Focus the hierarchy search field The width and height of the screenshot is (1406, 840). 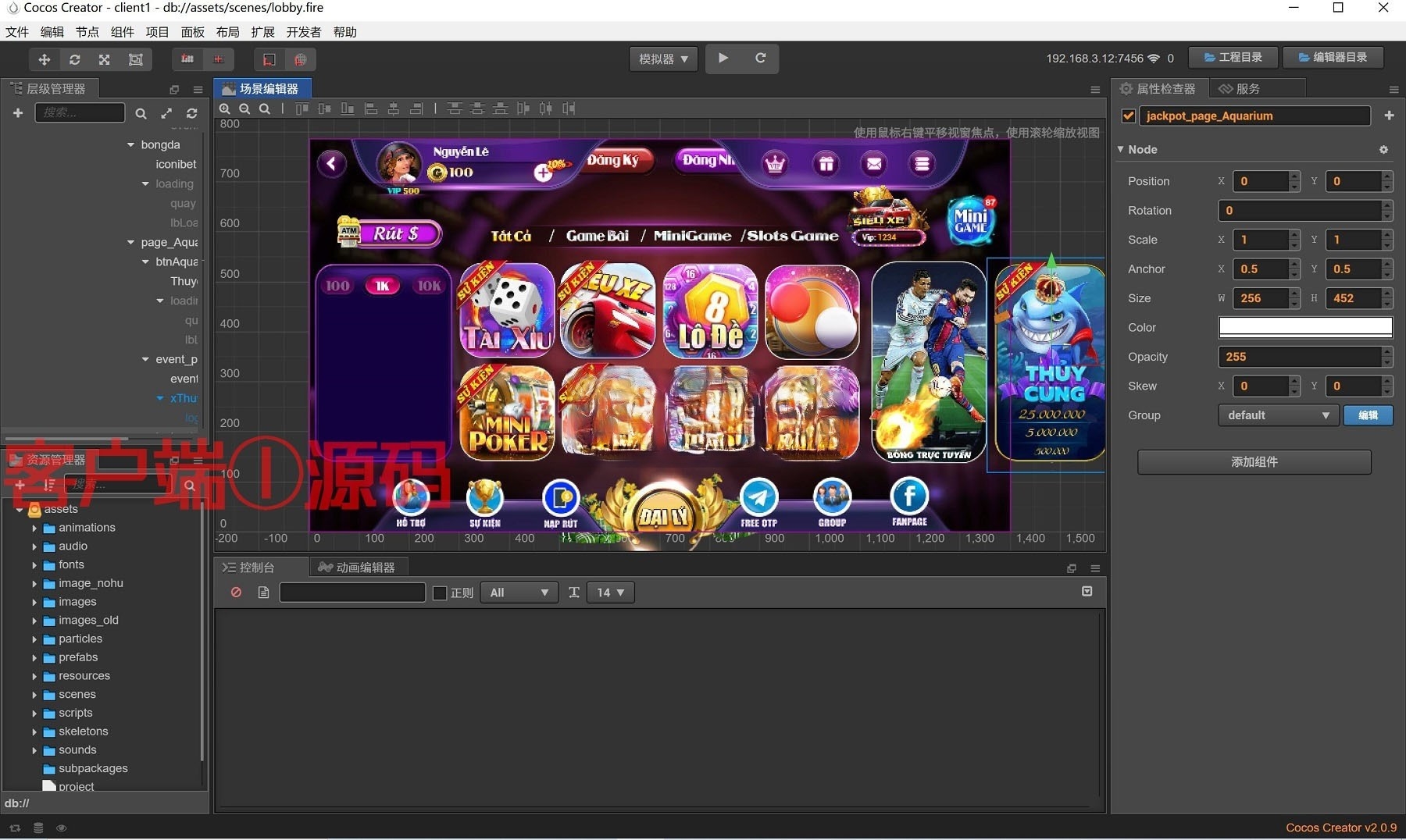(x=80, y=113)
